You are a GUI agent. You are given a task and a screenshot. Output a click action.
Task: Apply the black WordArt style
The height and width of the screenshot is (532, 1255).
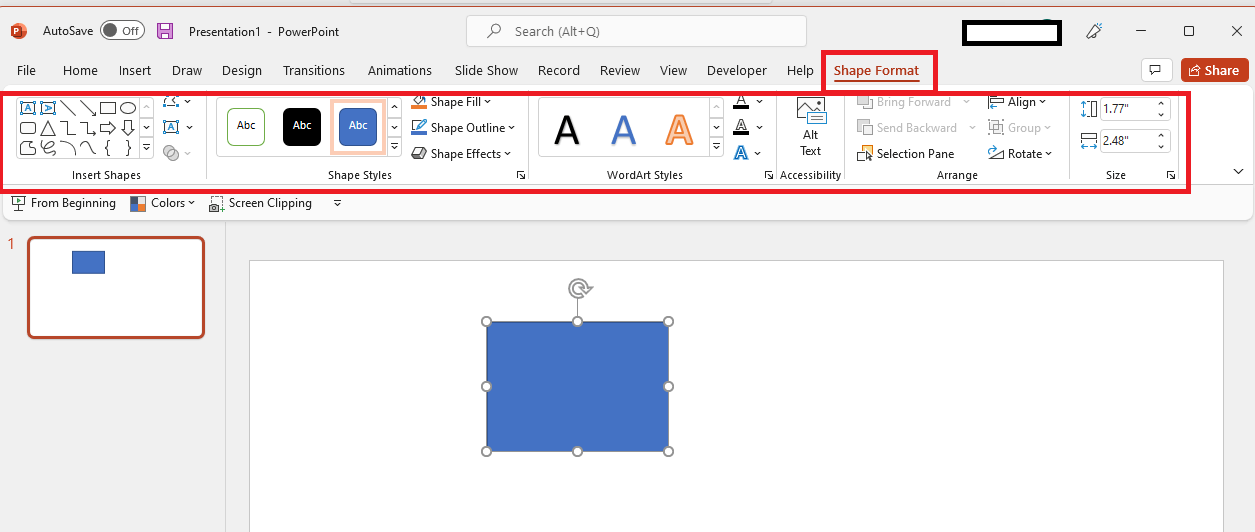(x=567, y=129)
